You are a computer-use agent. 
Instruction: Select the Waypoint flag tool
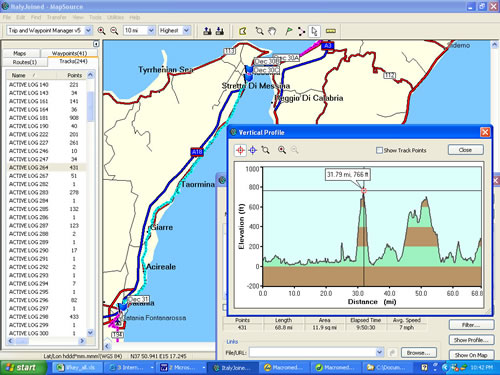(x=289, y=31)
